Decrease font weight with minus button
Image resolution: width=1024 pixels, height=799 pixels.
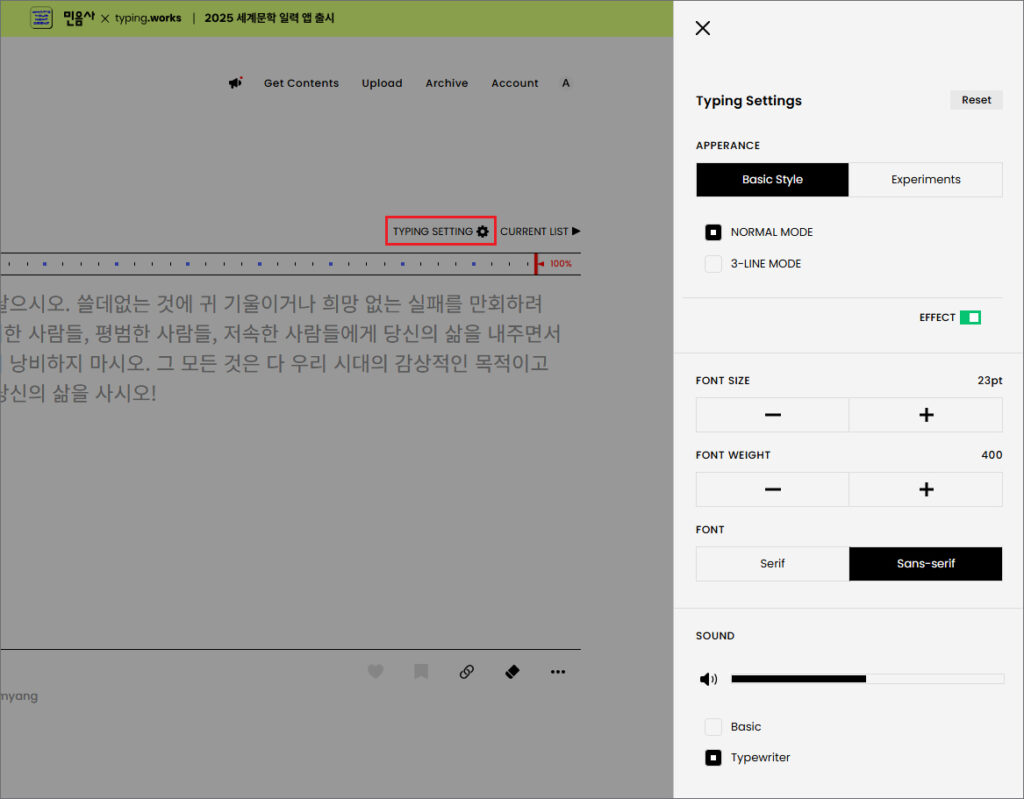click(772, 490)
